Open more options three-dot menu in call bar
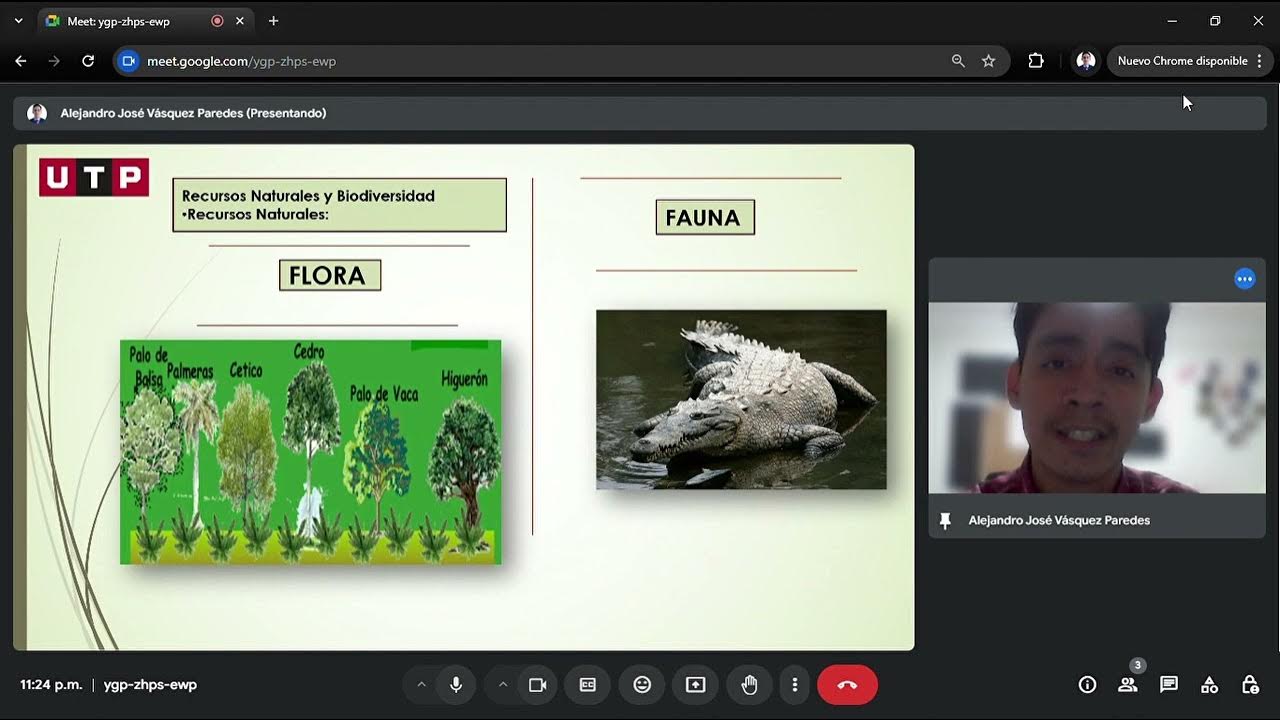The width and height of the screenshot is (1280, 720). (x=795, y=685)
